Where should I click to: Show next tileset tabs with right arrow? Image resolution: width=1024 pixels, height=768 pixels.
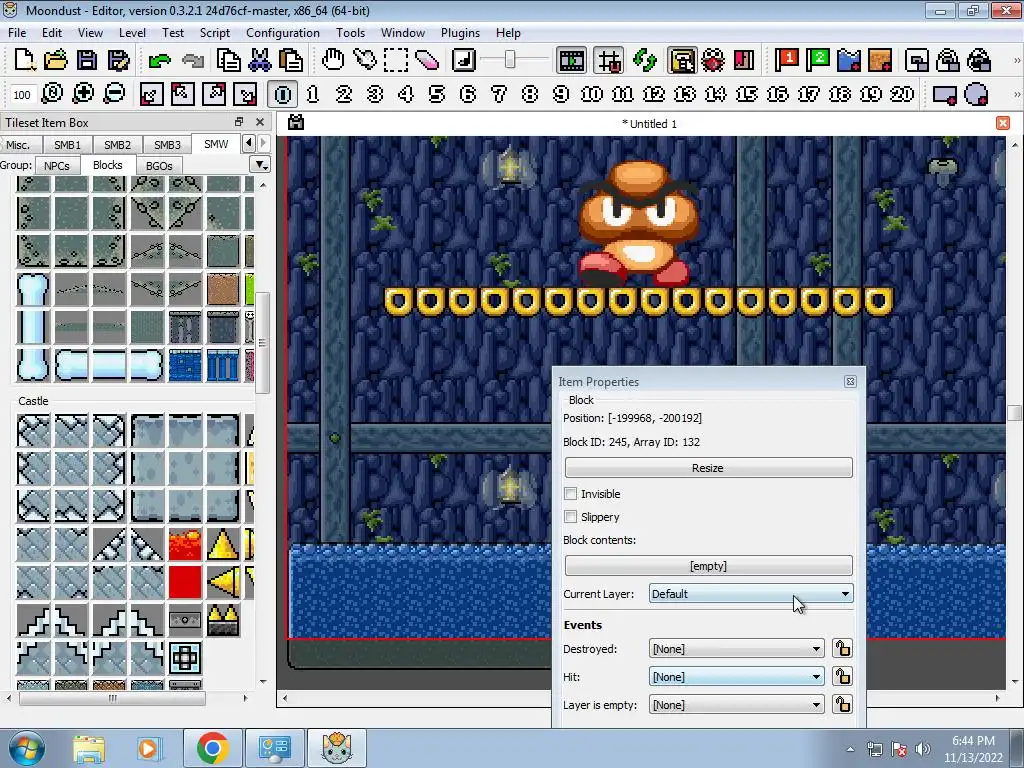coord(264,143)
